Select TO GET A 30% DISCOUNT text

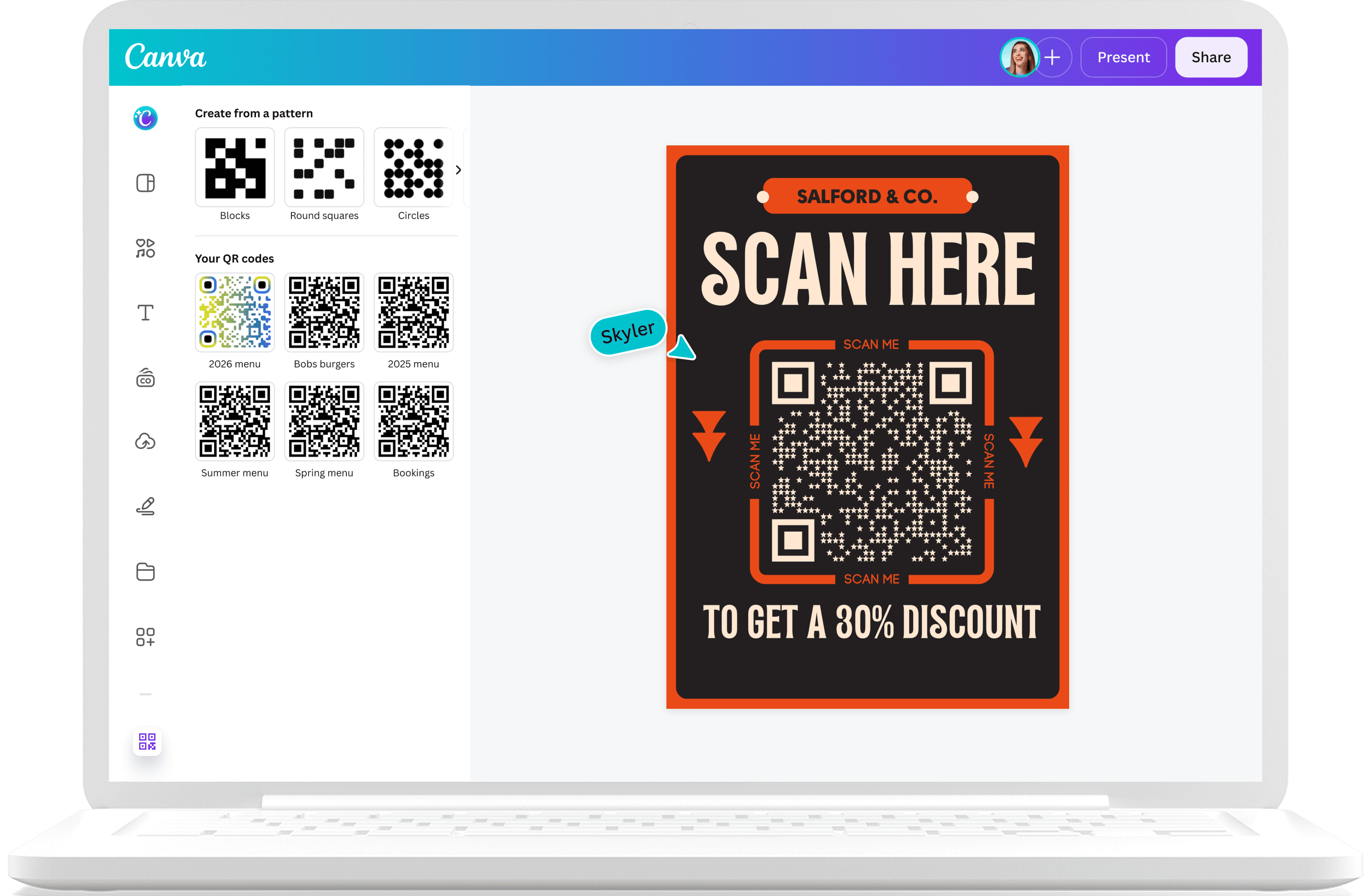click(871, 622)
